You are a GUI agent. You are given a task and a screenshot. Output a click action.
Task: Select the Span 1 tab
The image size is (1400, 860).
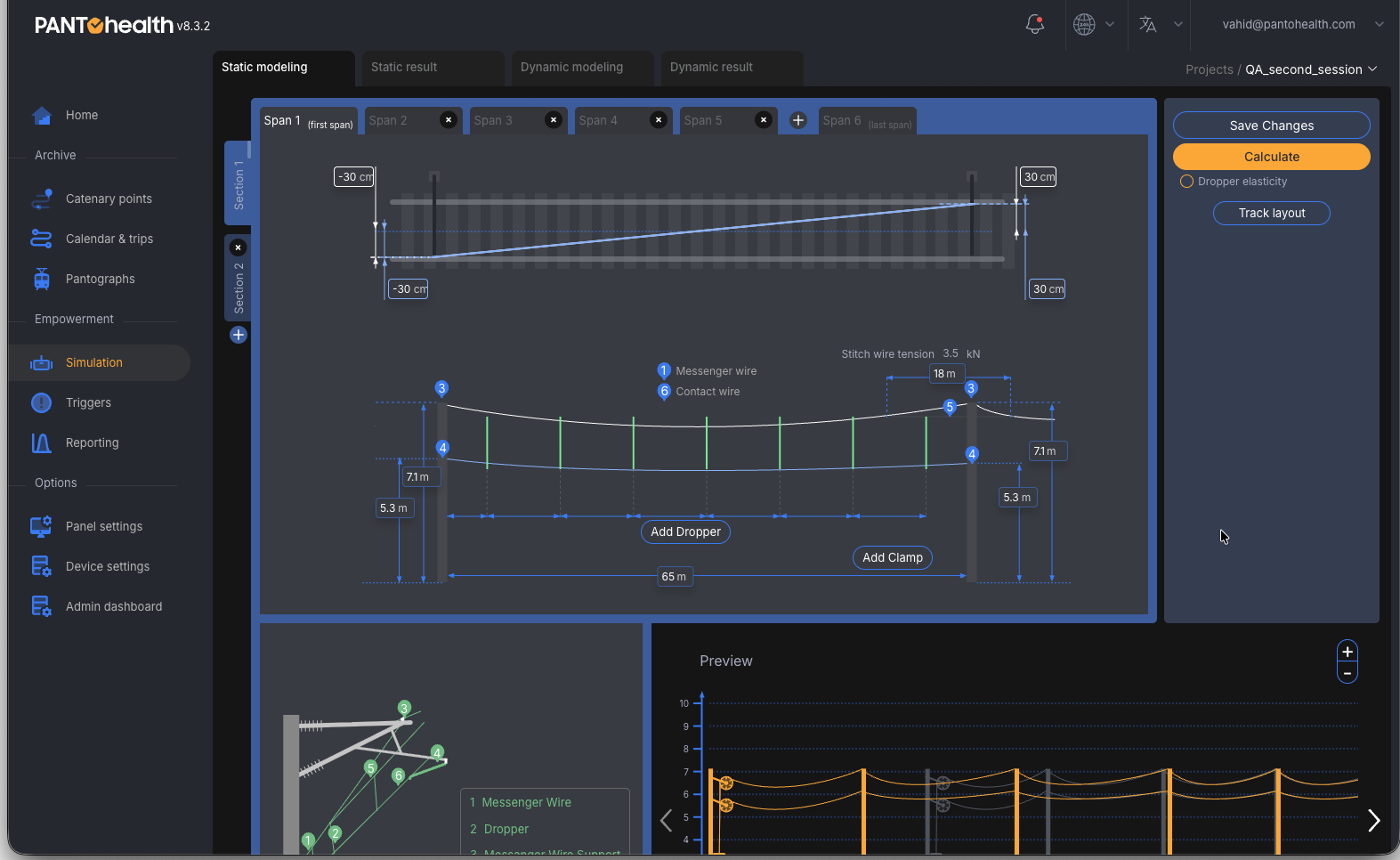[308, 121]
